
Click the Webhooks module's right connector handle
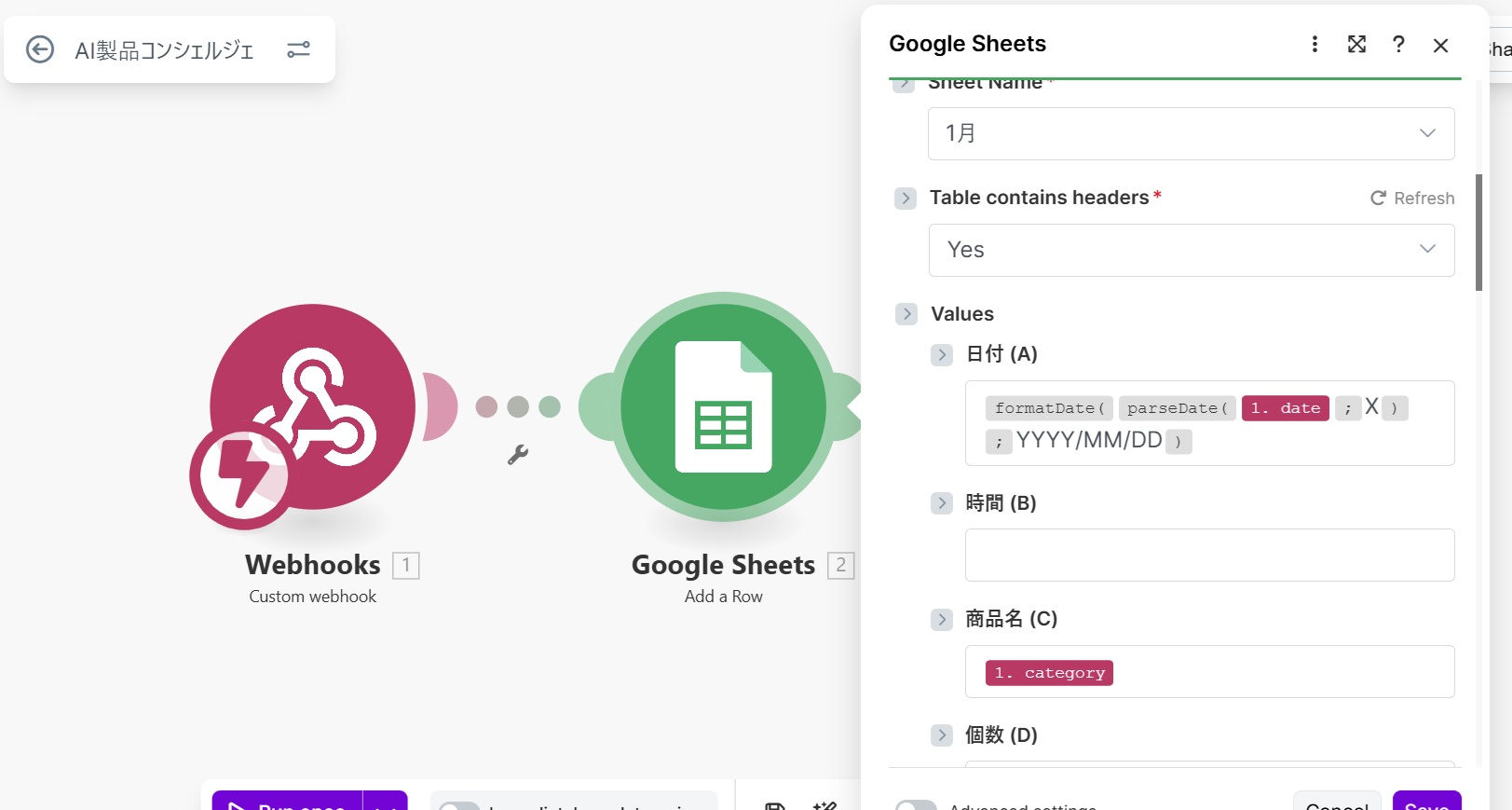(x=439, y=406)
